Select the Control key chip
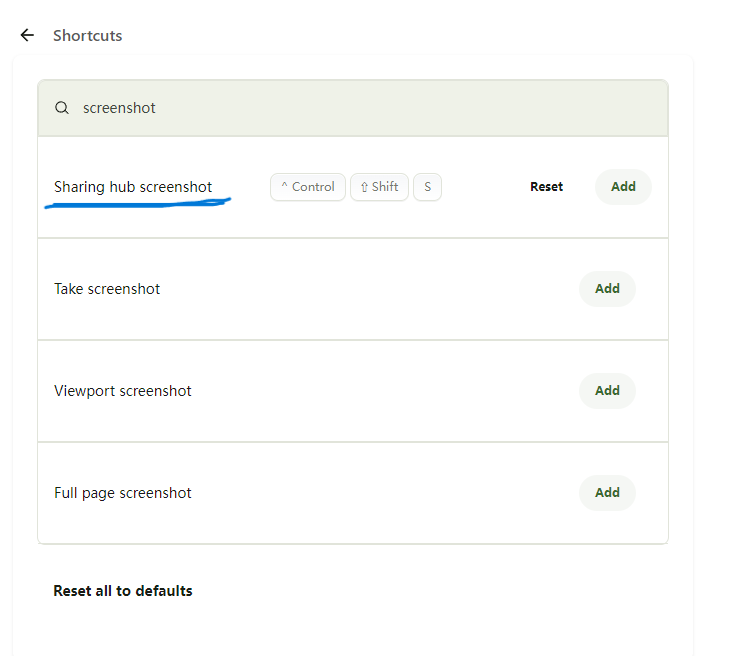Screen dimensions: 743x656 click(x=308, y=187)
